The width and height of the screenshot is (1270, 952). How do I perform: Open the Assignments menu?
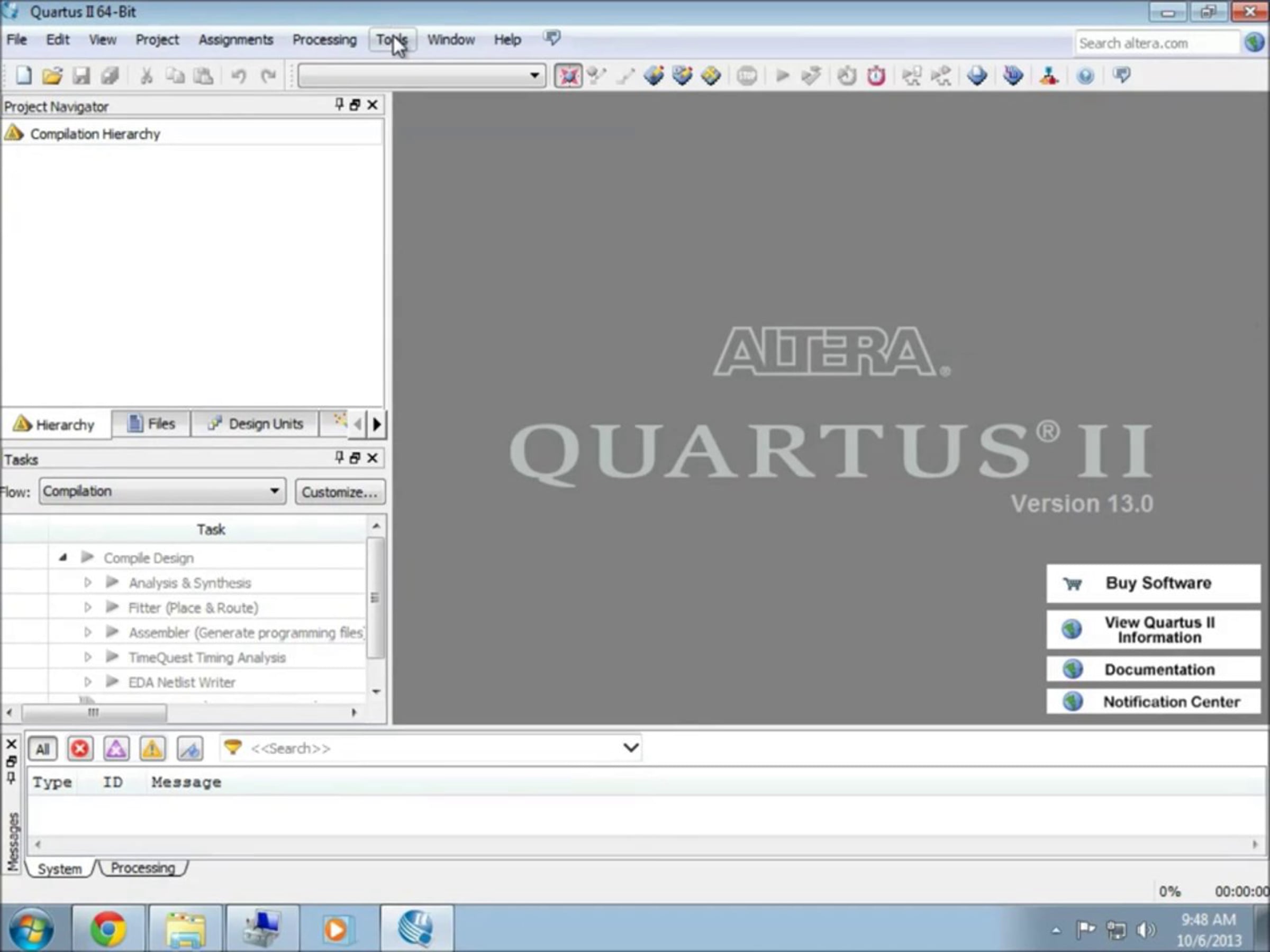[x=235, y=40]
